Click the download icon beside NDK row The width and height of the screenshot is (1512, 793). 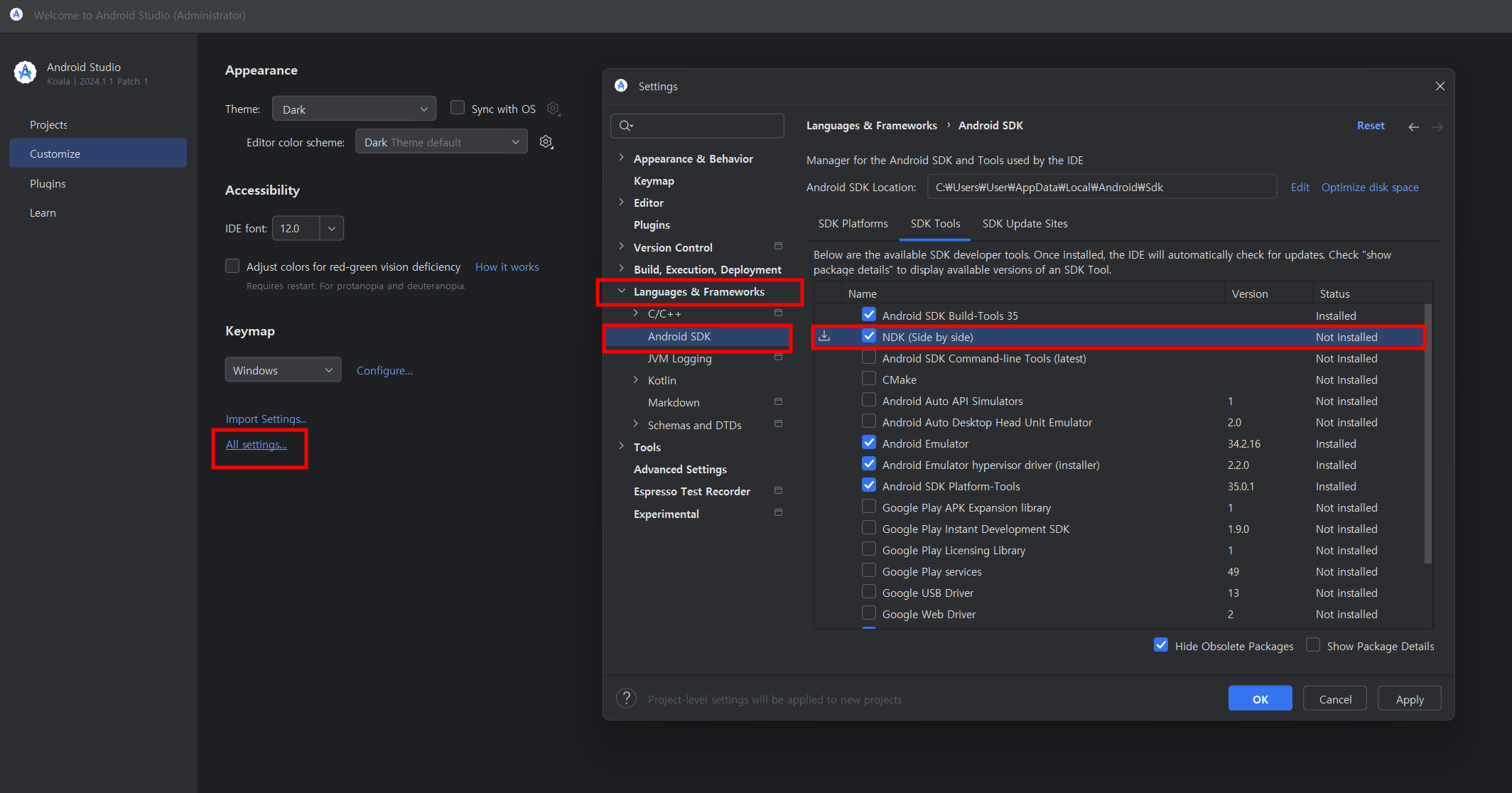click(x=824, y=336)
